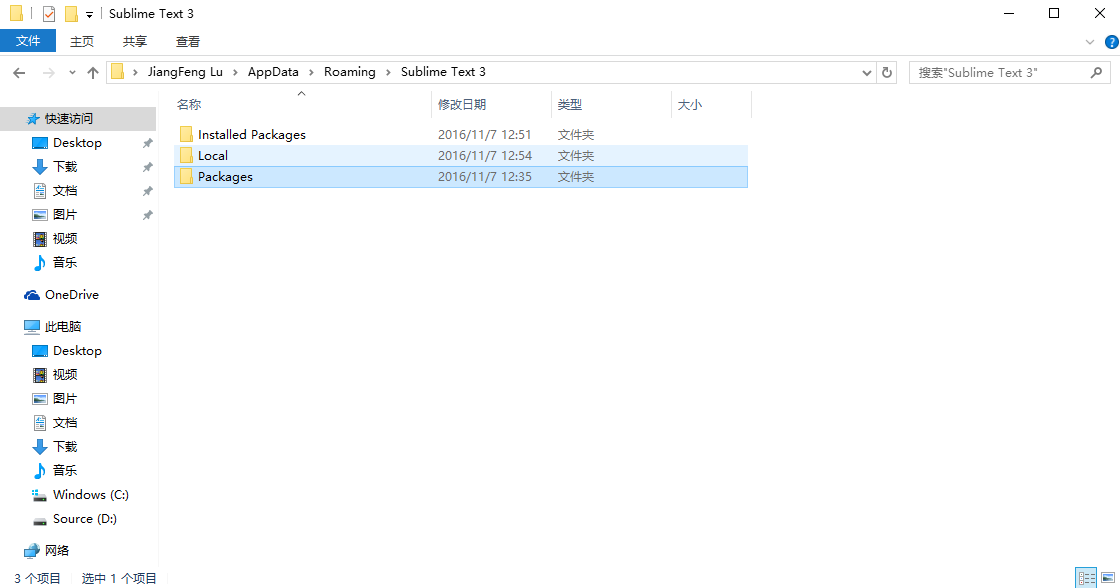This screenshot has width=1120, height=588.
Task: Open the Customize Quick Access Toolbar dropdown
Action: [89, 14]
